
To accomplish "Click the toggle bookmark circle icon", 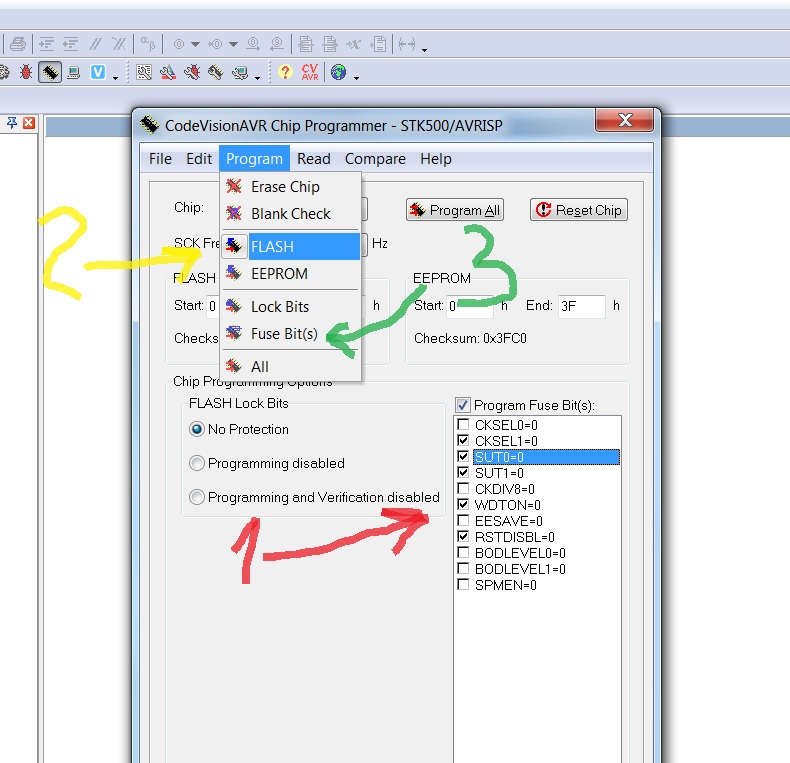I will coord(179,44).
